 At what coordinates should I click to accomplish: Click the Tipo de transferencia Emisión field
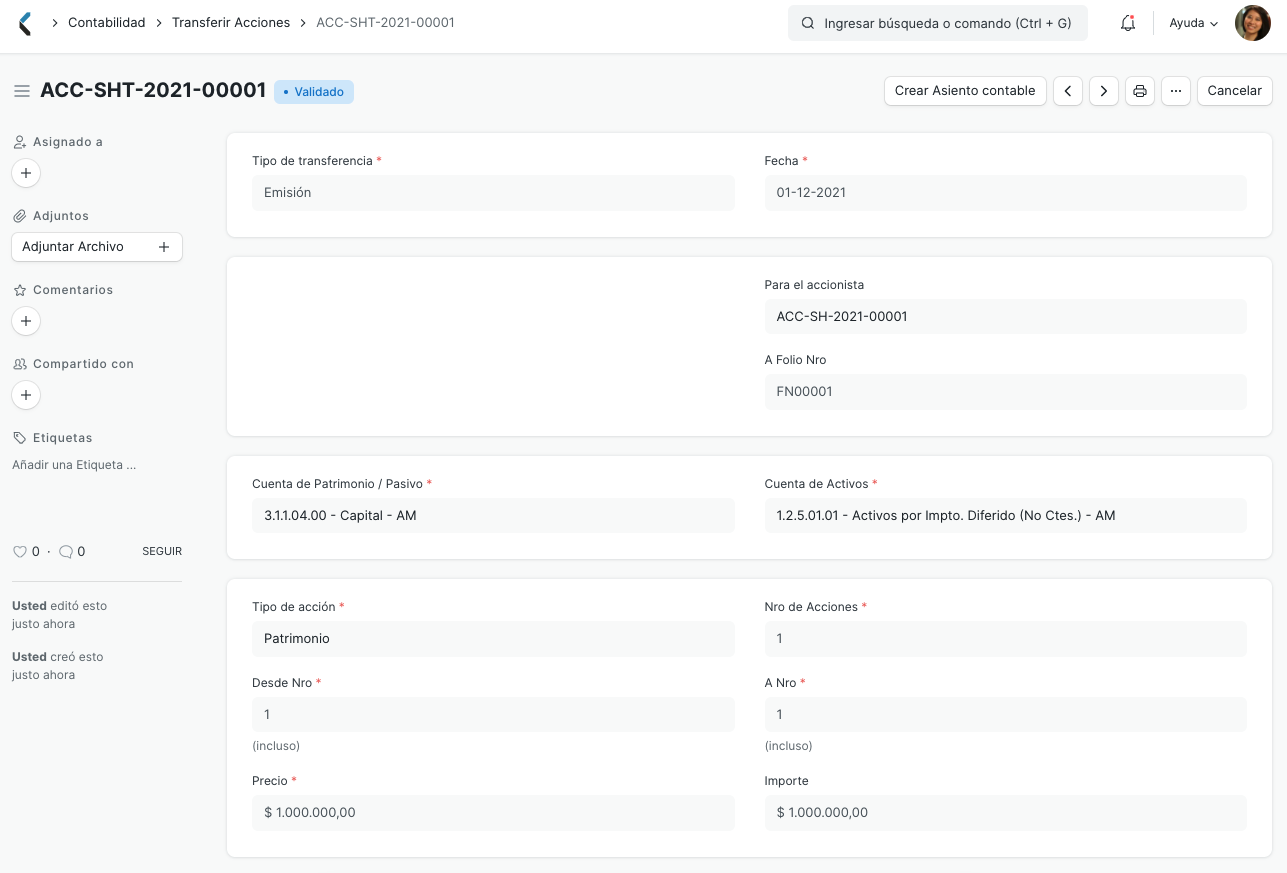click(x=493, y=193)
